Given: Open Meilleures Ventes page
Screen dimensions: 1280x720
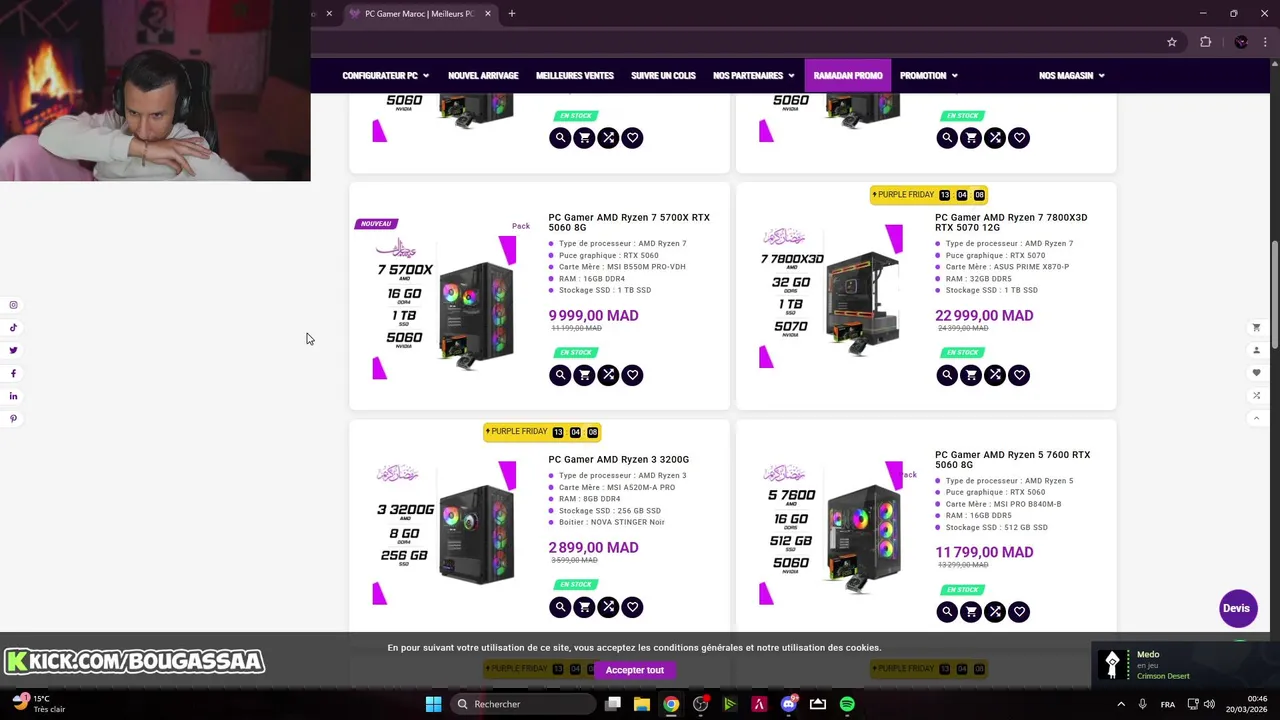Looking at the screenshot, I should [575, 76].
